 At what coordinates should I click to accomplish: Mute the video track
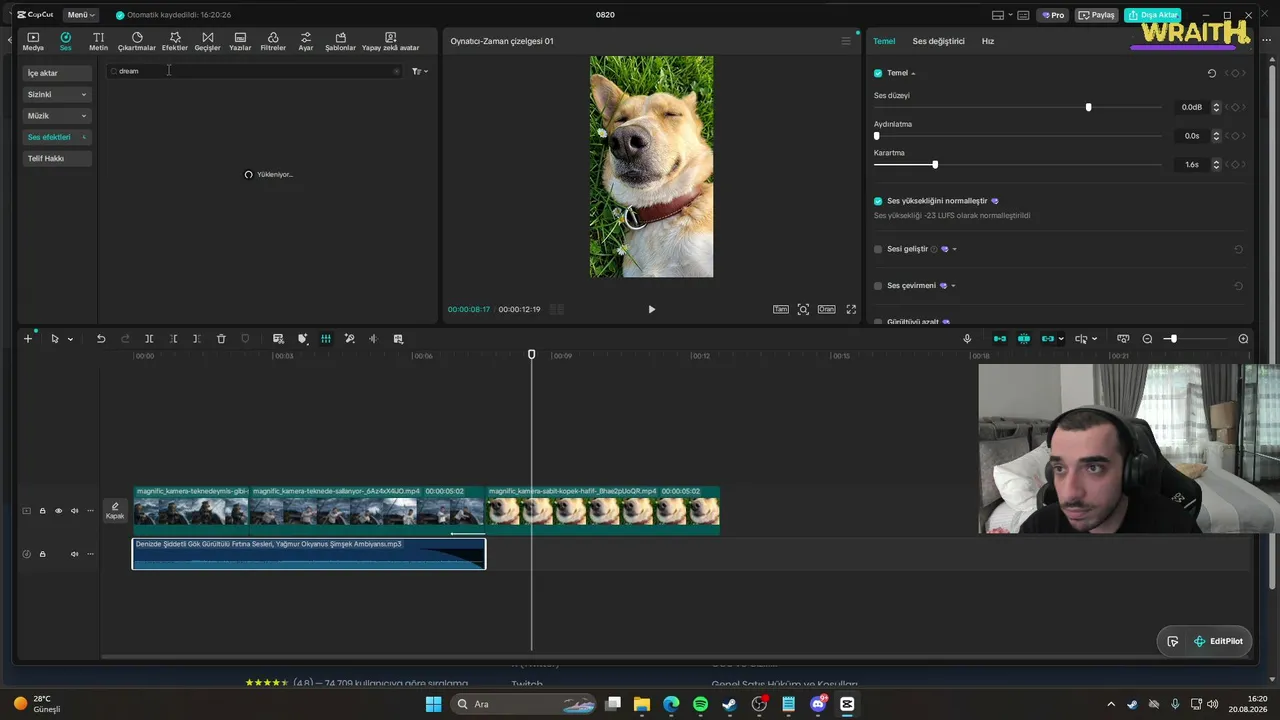[74, 511]
